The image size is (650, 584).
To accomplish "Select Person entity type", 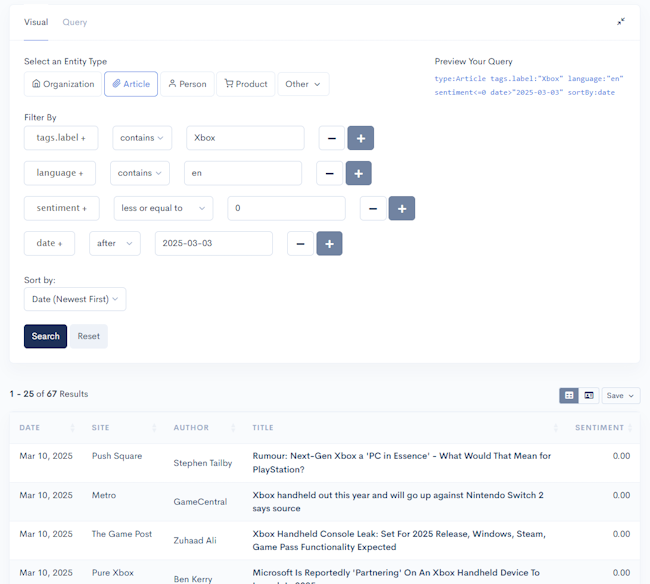I will click(x=187, y=84).
